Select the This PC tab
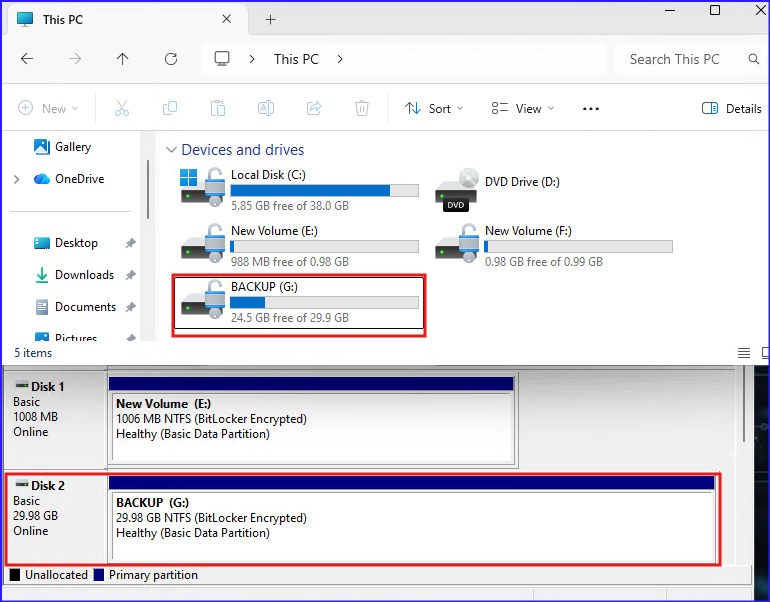 110,19
